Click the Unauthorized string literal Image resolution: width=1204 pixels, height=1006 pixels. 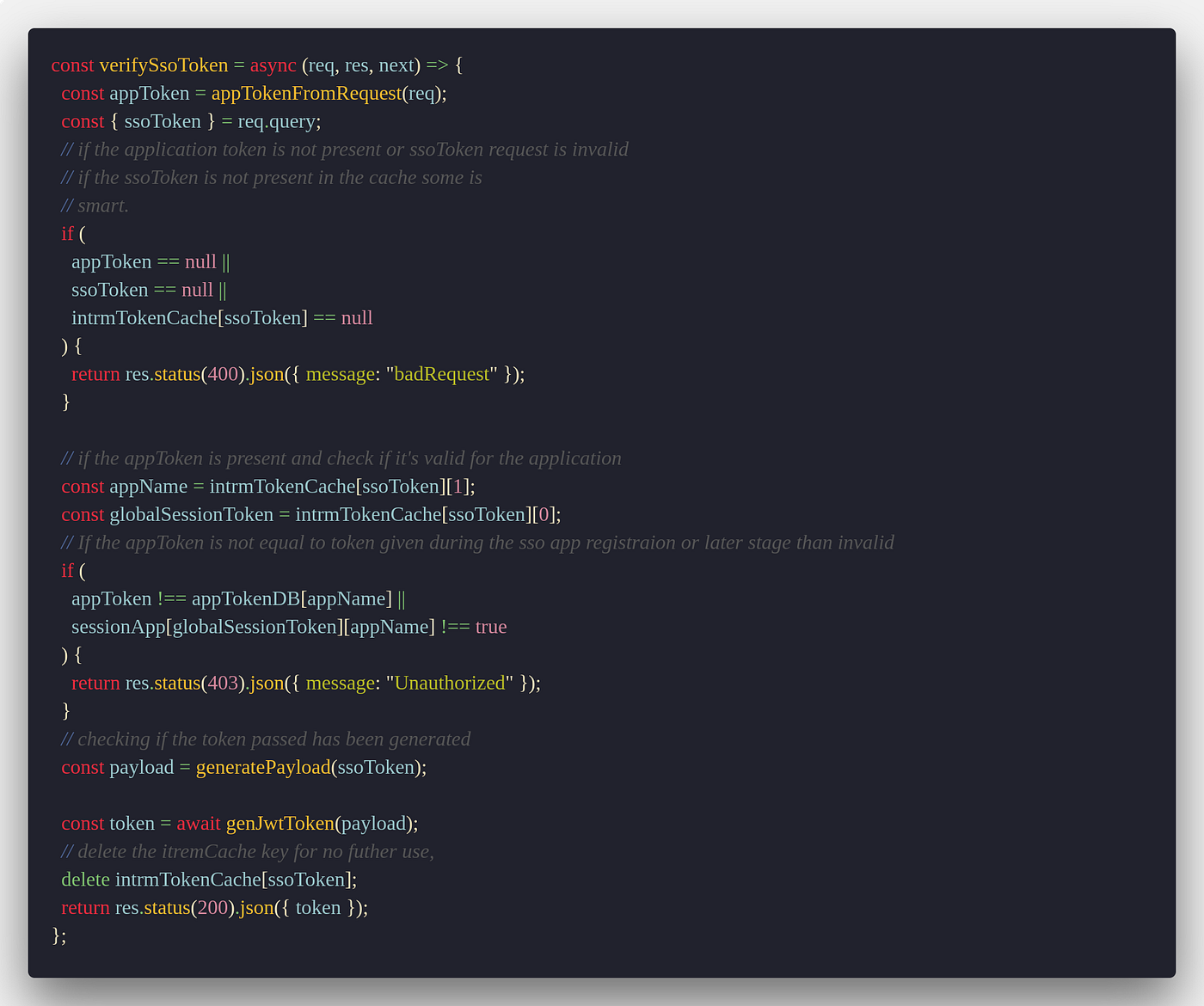click(450, 683)
